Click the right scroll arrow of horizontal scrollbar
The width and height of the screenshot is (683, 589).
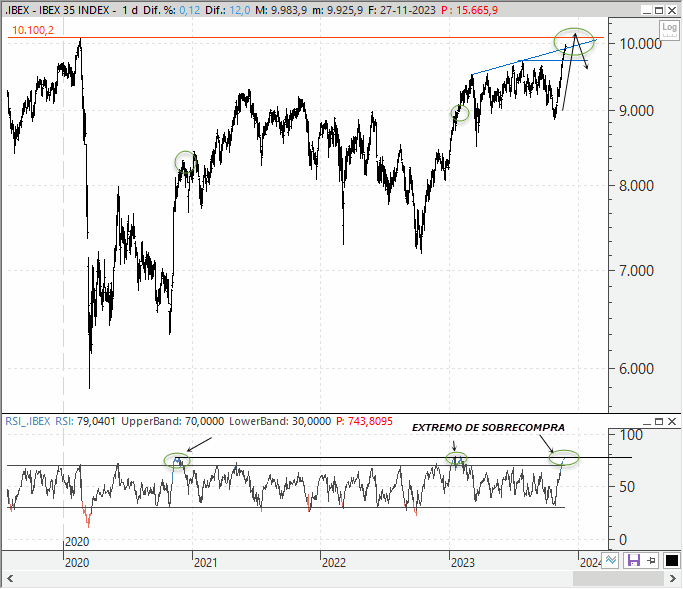673,579
